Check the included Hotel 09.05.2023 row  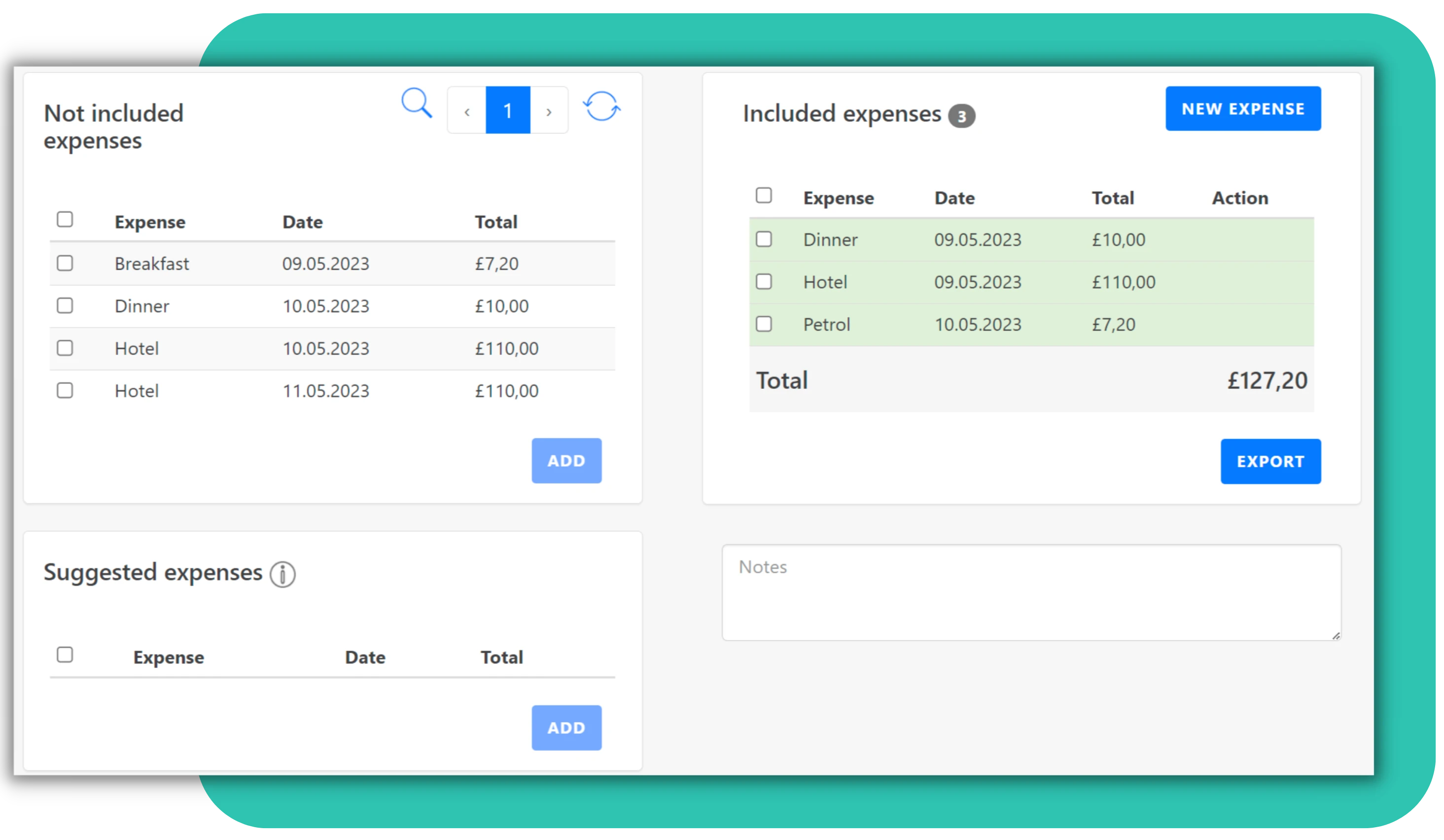pos(764,281)
